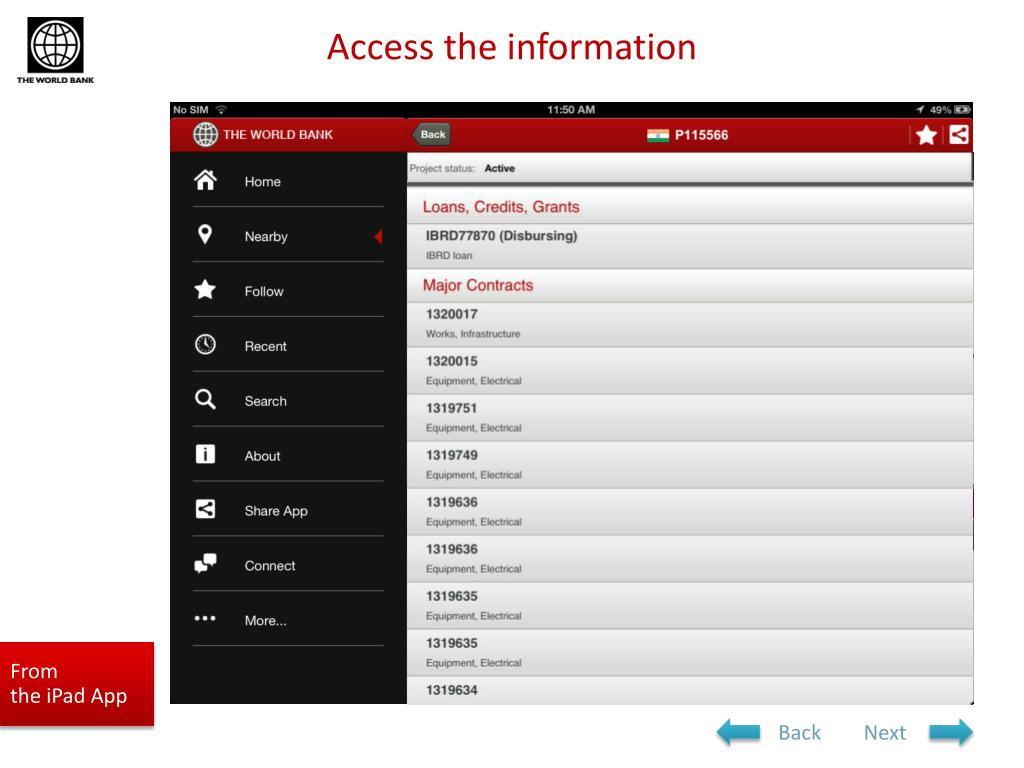Share project using header share icon

[x=959, y=135]
